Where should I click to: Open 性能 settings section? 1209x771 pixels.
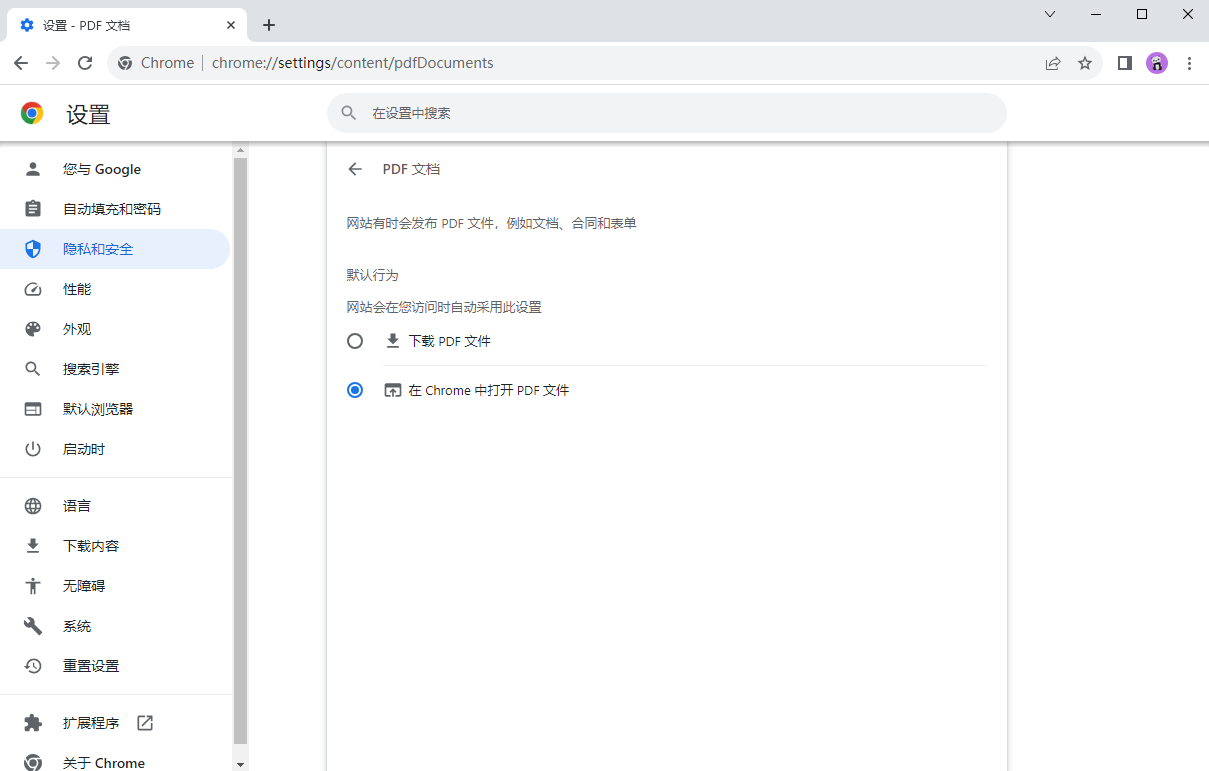tap(115, 289)
